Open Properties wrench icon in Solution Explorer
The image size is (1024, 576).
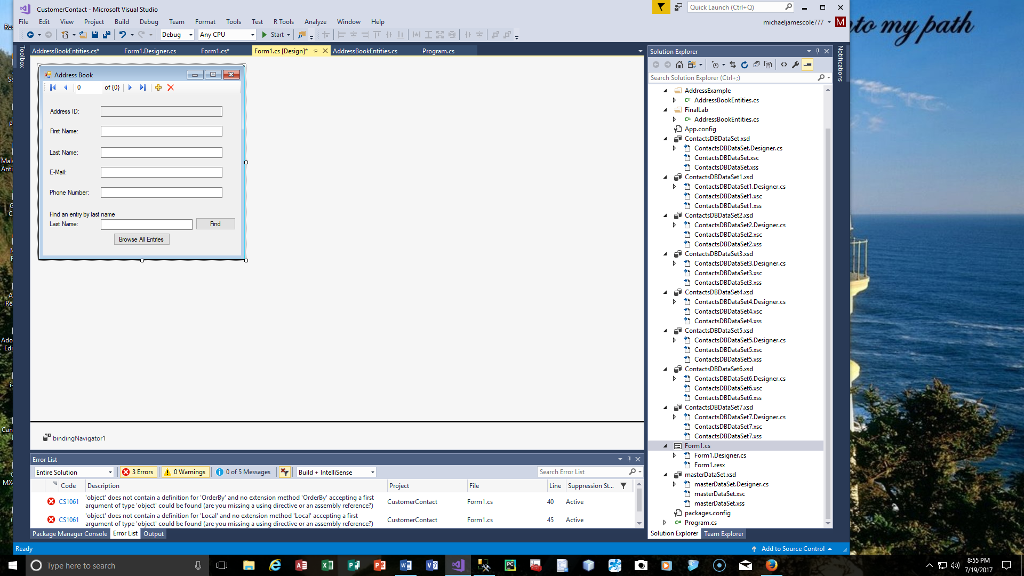pyautogui.click(x=795, y=64)
